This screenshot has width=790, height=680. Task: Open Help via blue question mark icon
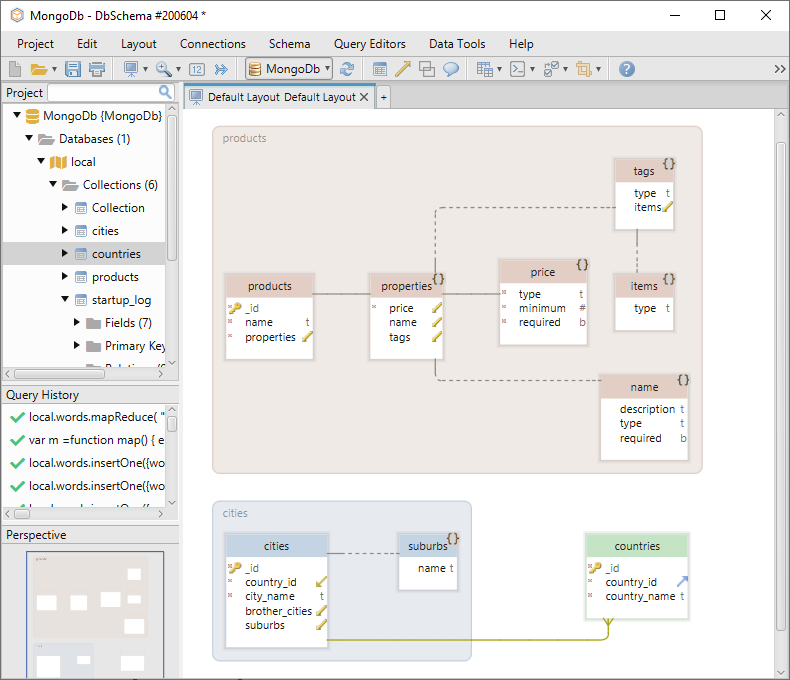pyautogui.click(x=627, y=69)
